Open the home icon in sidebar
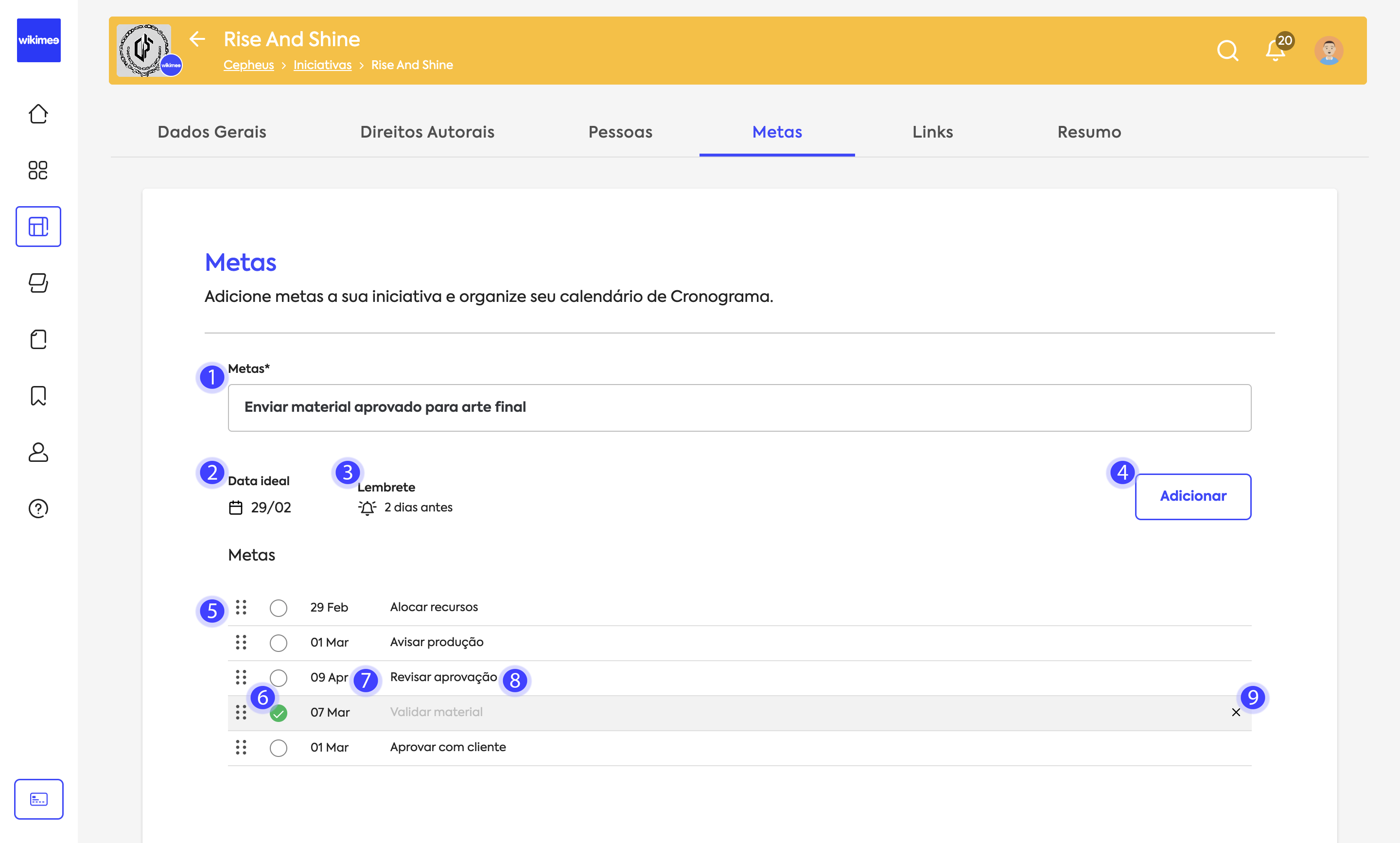This screenshot has height=843, width=1400. [x=38, y=114]
